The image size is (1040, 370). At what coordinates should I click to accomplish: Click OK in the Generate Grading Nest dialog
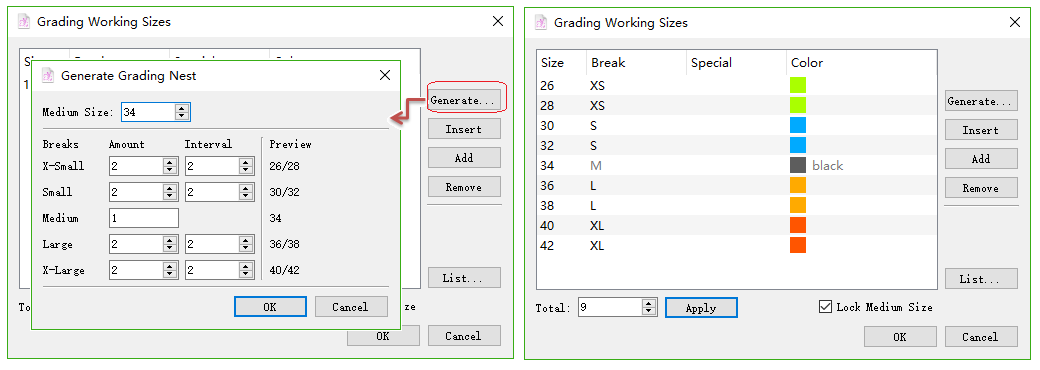coord(270,307)
